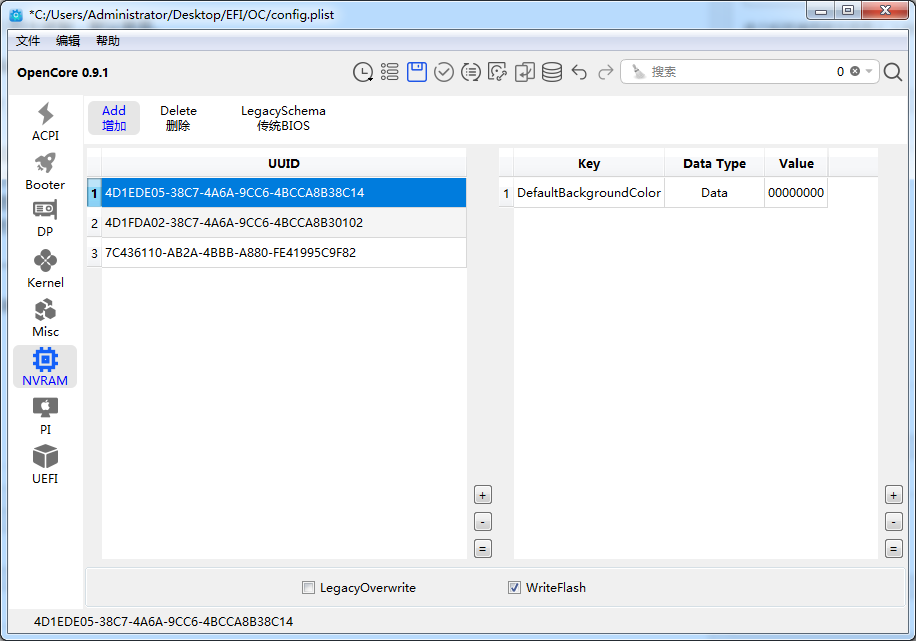Enable the LegacyOverwrite checkbox

tap(309, 588)
